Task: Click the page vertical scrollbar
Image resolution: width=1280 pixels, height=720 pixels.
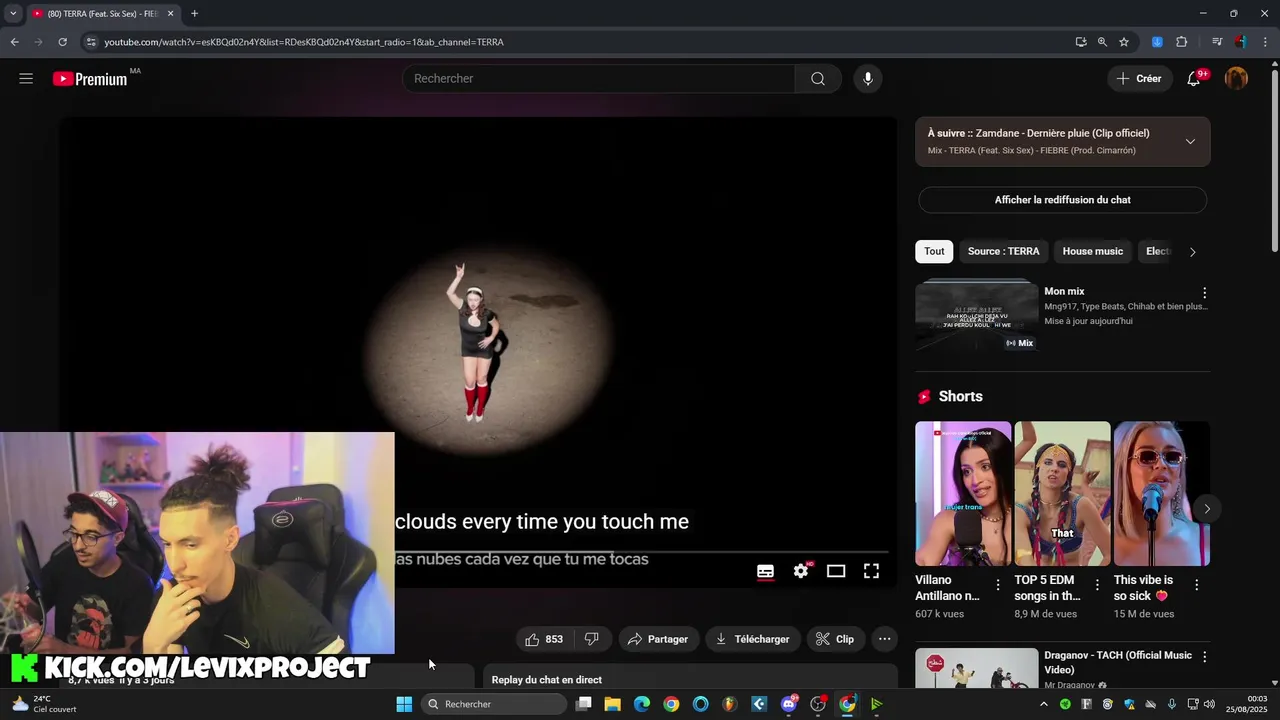Action: 1274,160
